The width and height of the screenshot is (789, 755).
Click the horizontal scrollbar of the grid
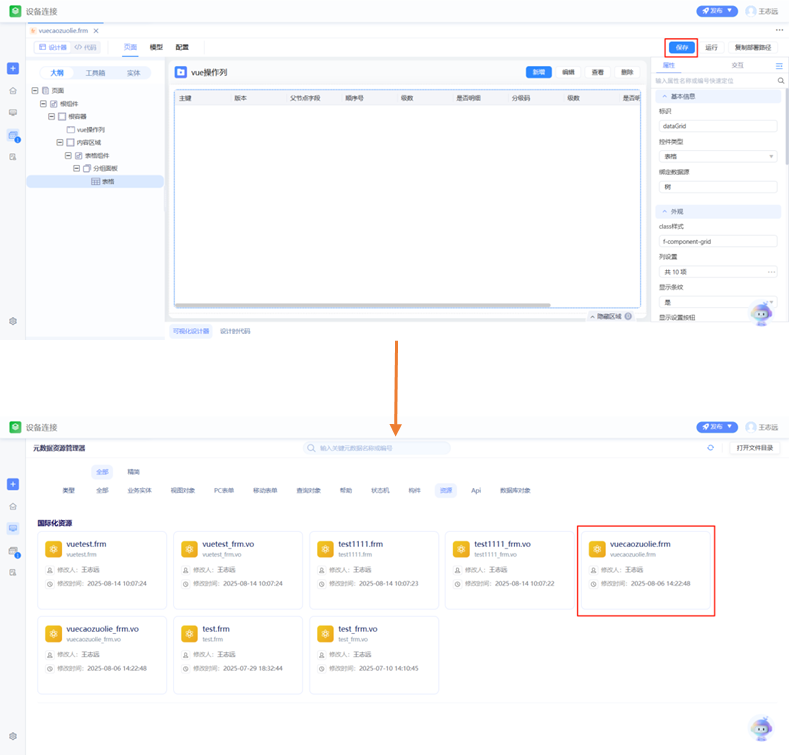[x=362, y=305]
